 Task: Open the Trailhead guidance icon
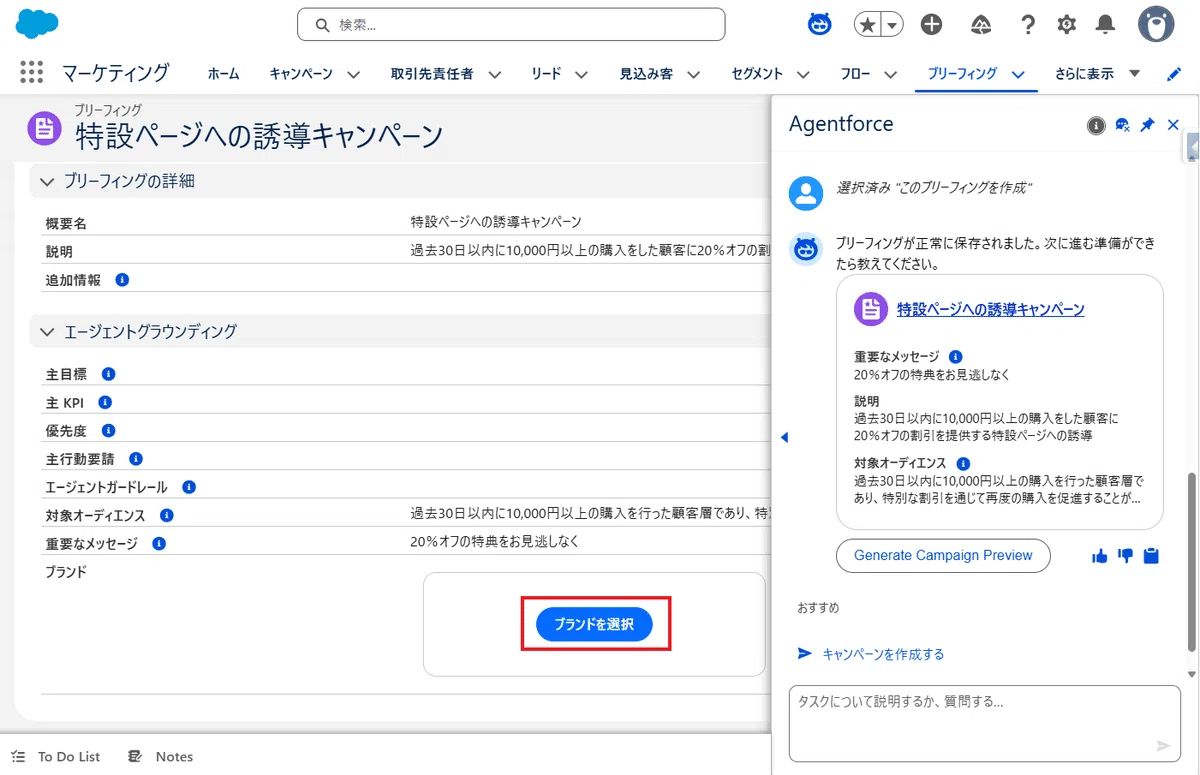pyautogui.click(x=980, y=25)
